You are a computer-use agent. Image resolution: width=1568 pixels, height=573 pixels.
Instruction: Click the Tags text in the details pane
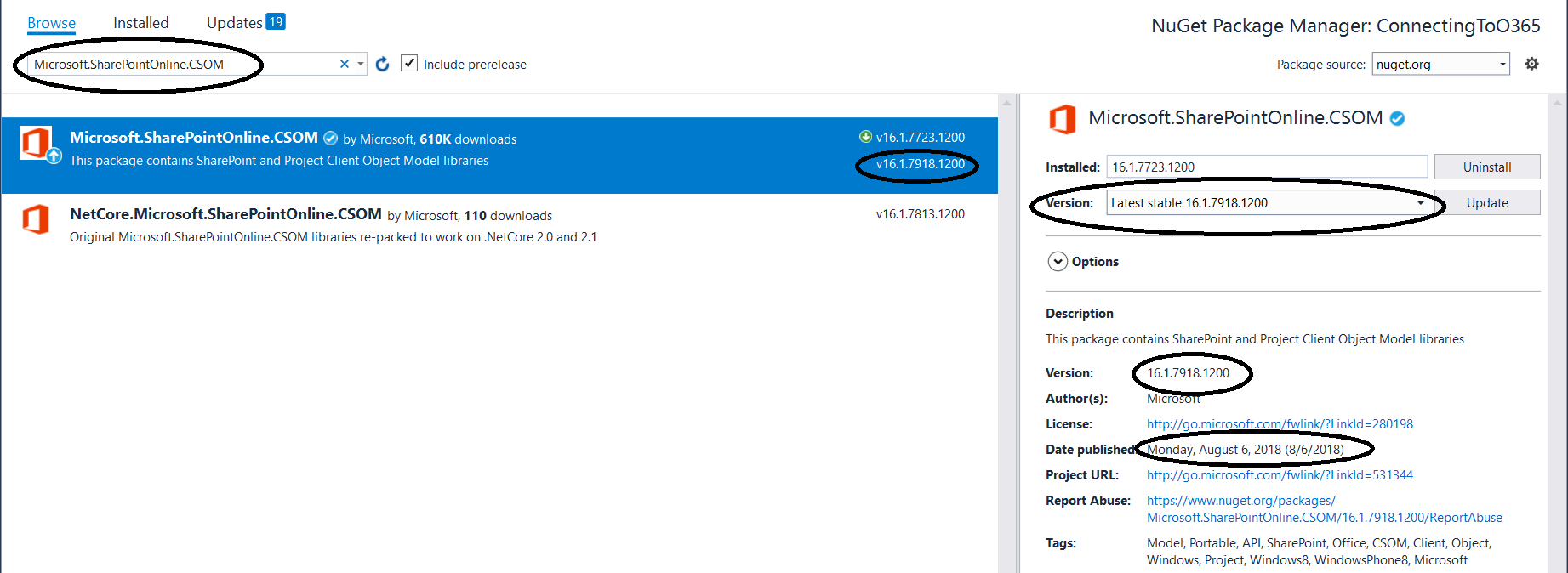pos(1319,552)
